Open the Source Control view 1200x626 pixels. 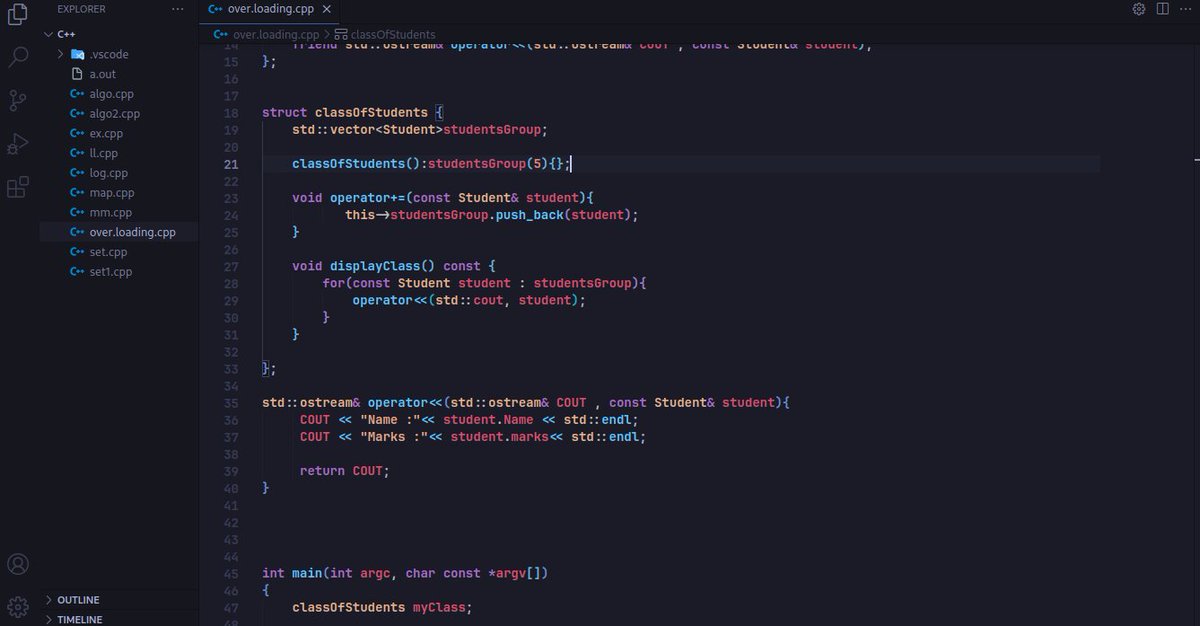tap(17, 100)
